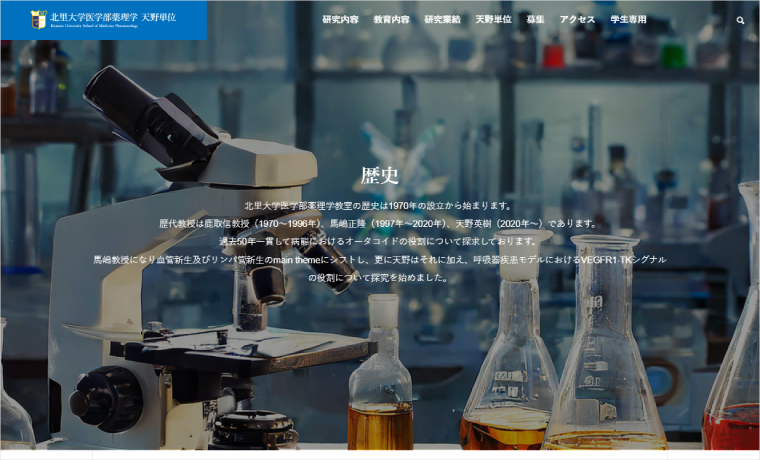This screenshot has width=760, height=460.
Task: Open the 学生専用 menu link
Action: (628, 20)
